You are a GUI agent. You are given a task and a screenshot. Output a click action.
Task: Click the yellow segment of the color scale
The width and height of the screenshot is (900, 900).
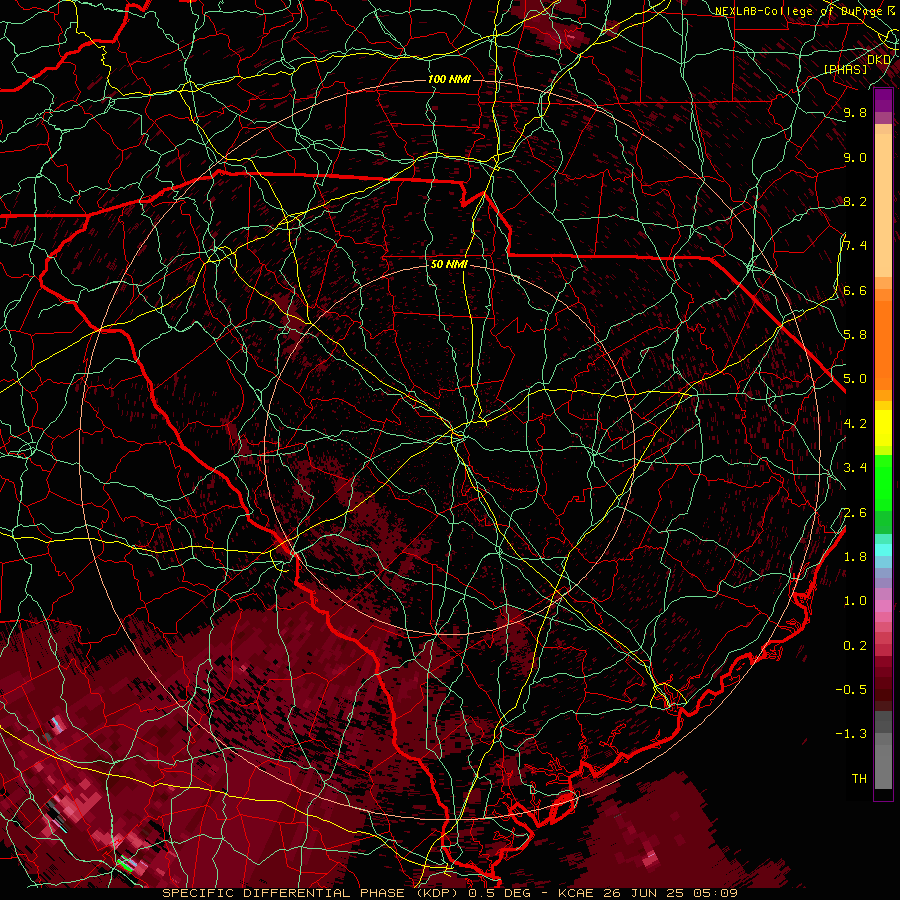(883, 428)
